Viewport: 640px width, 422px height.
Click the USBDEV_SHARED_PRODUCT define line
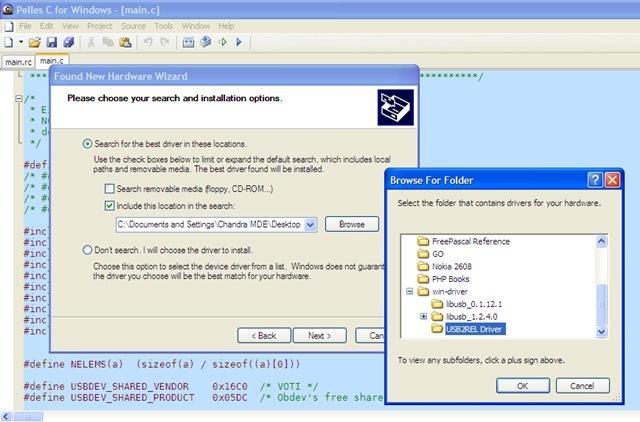tap(203, 397)
